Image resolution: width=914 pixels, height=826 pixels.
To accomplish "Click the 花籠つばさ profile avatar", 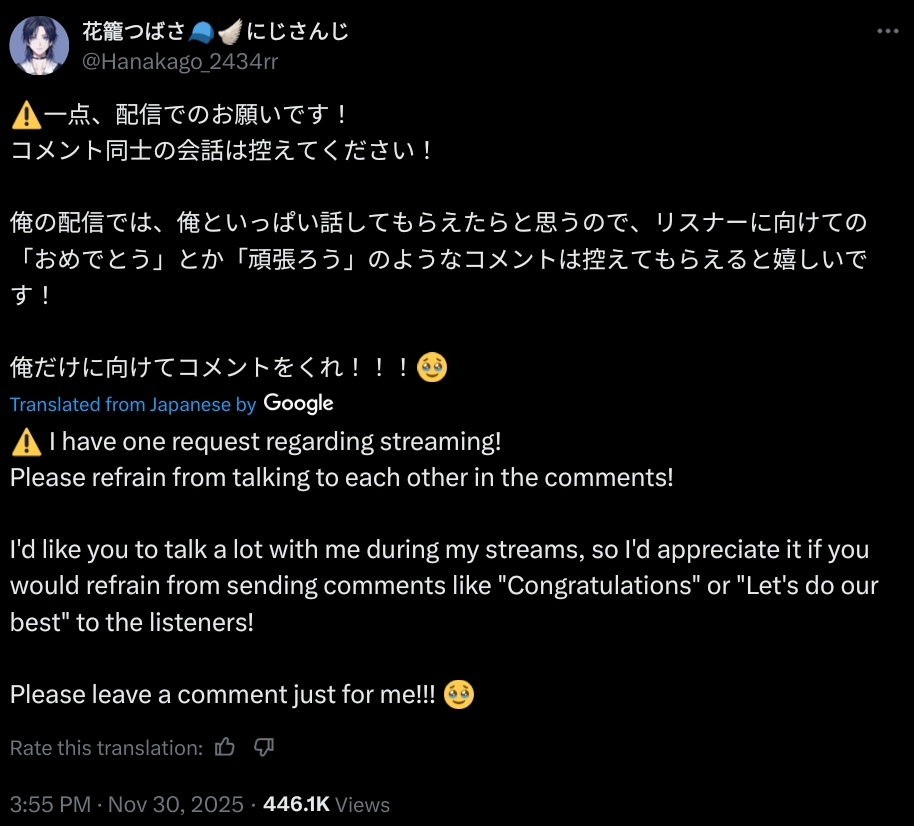I will click(39, 46).
